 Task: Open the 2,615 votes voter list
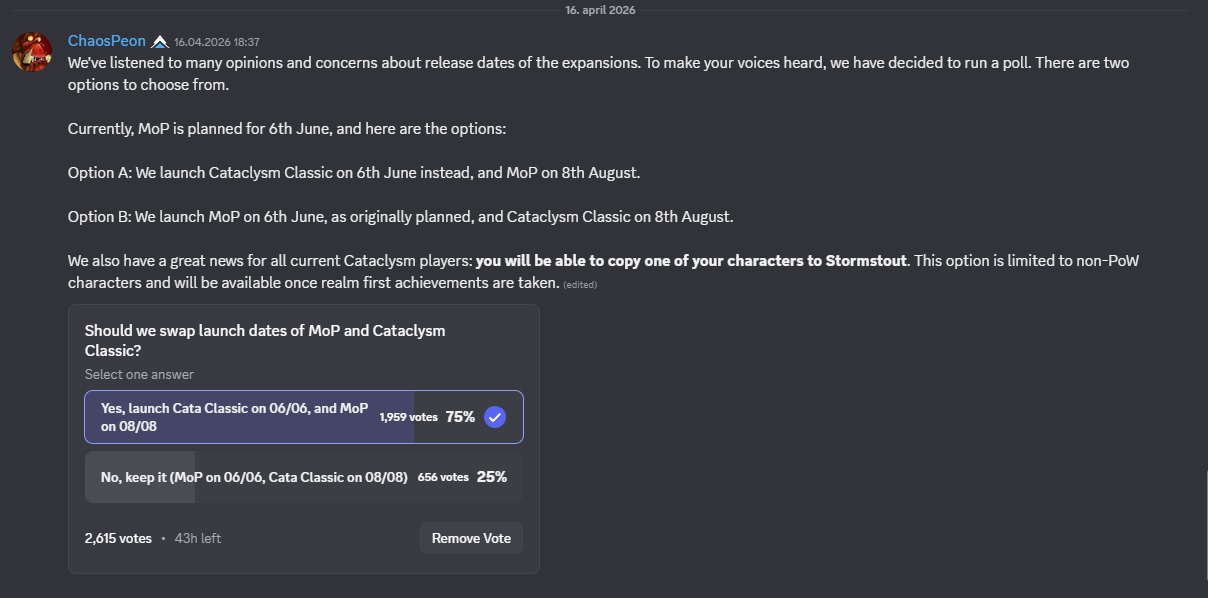[118, 538]
